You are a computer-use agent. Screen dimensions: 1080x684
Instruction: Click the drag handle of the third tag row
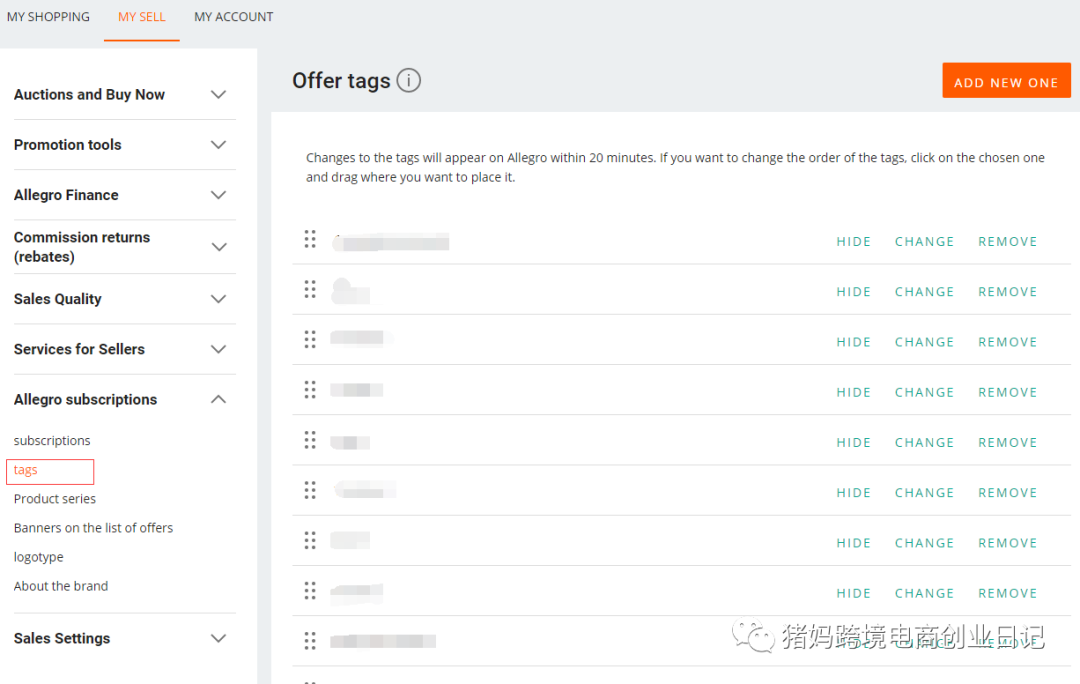310,339
